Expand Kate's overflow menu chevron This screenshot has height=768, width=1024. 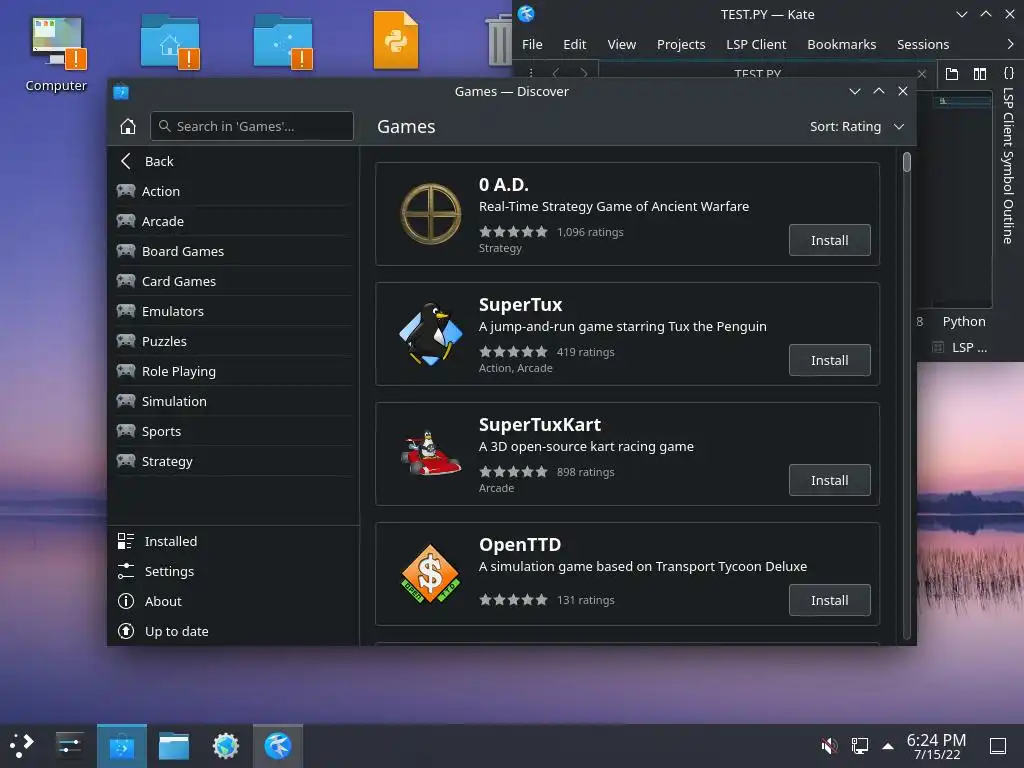(1010, 44)
